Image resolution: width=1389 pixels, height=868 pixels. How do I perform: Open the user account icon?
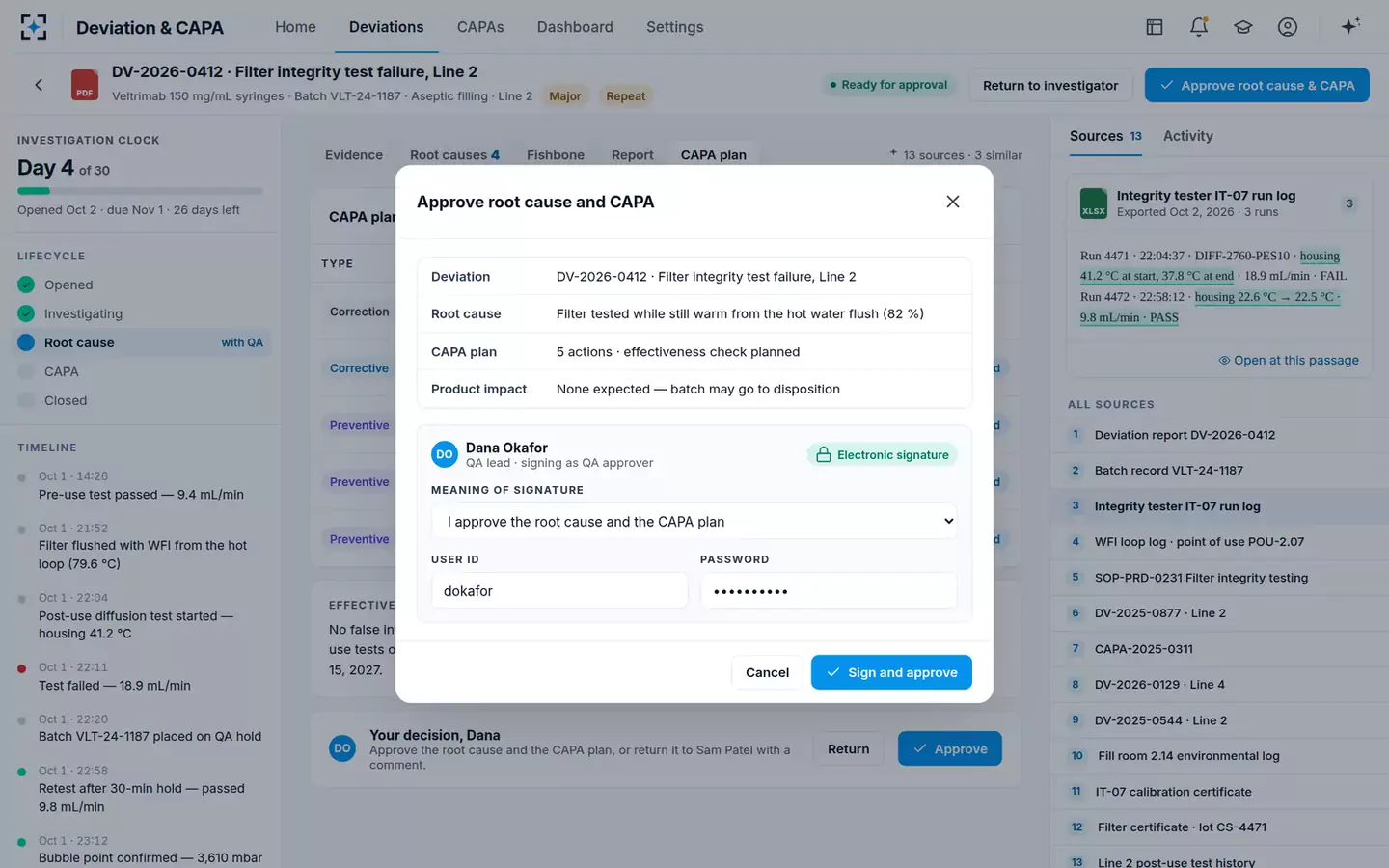pos(1288,27)
